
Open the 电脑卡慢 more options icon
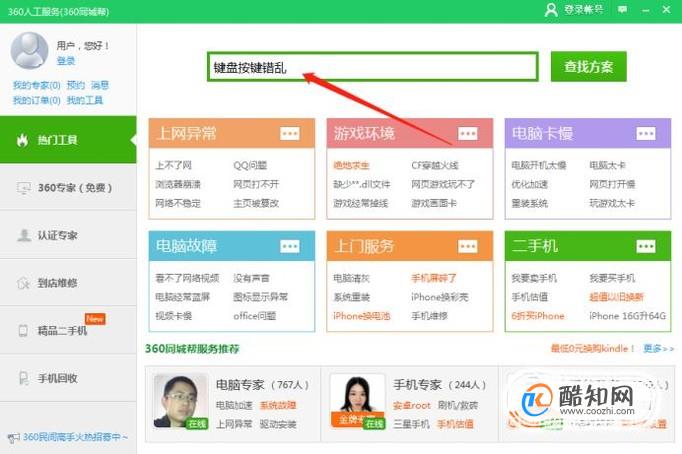[646, 133]
